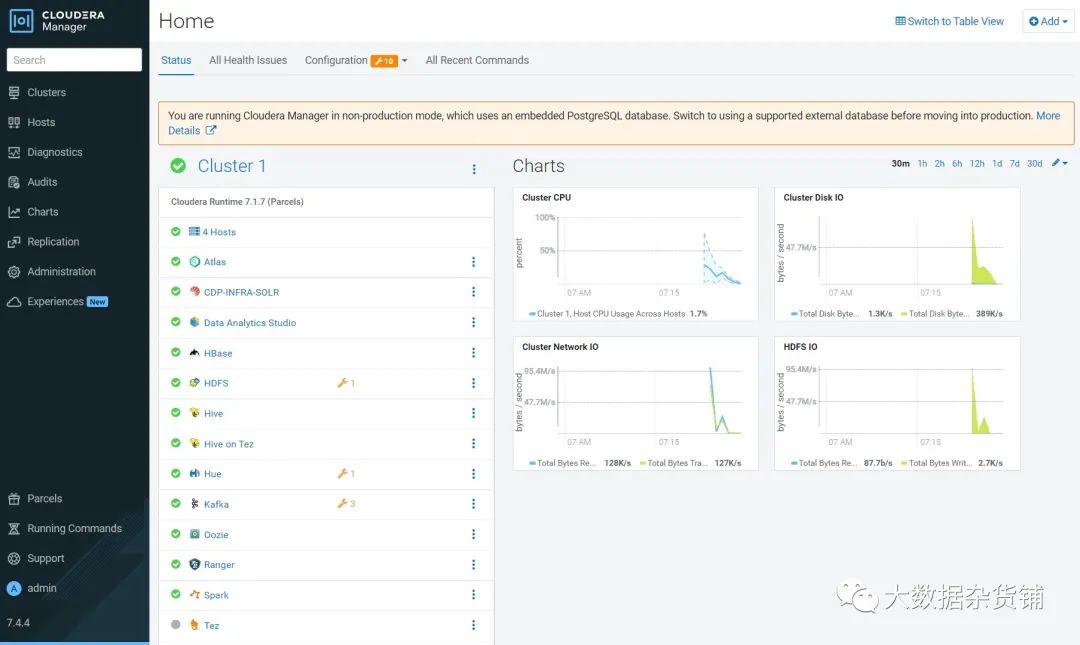The image size is (1080, 645).
Task: Open the Data Analytics Studio actions menu
Action: click(x=473, y=322)
